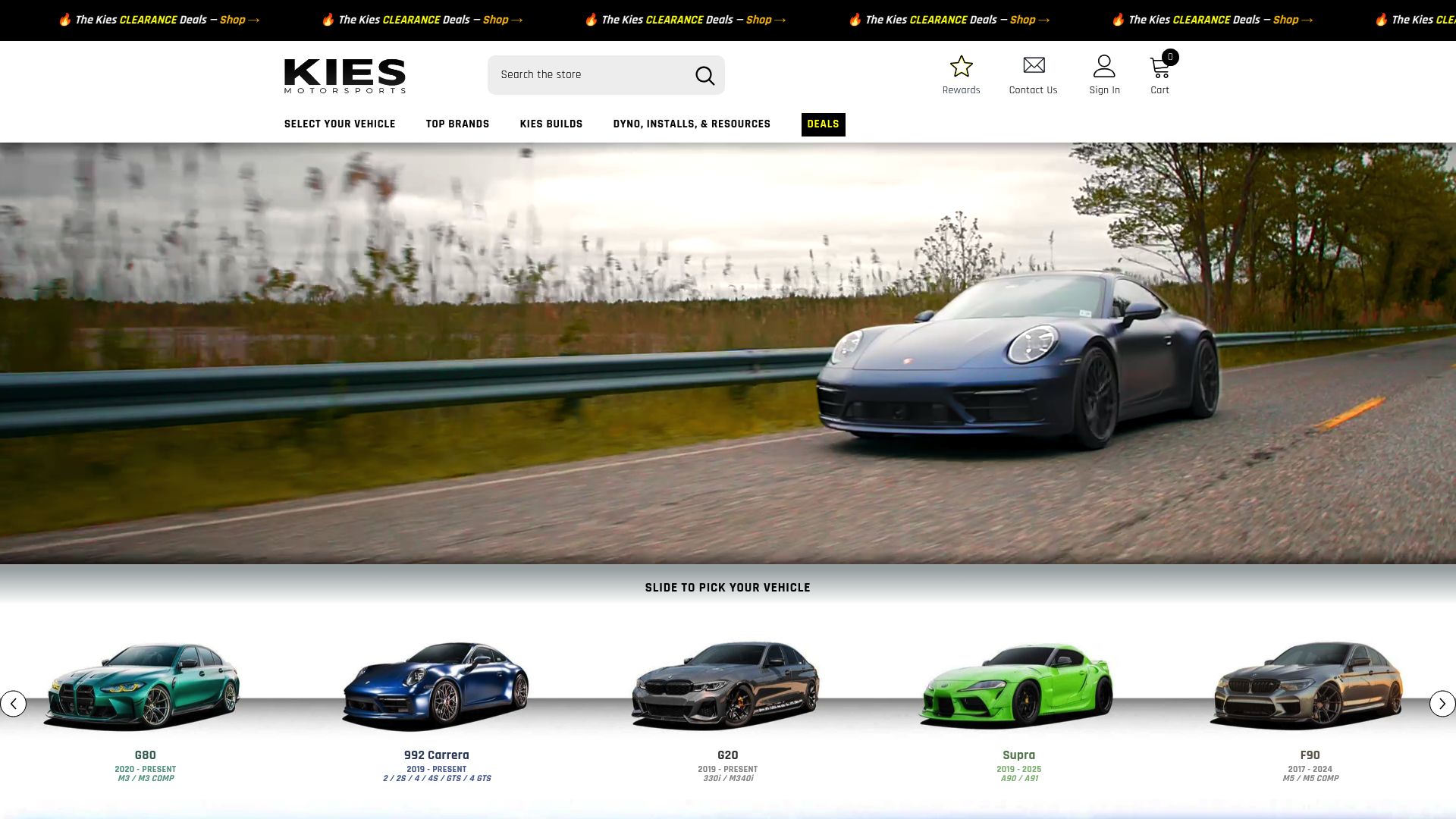
Task: Click the Kies Motorsports logo
Action: click(345, 76)
